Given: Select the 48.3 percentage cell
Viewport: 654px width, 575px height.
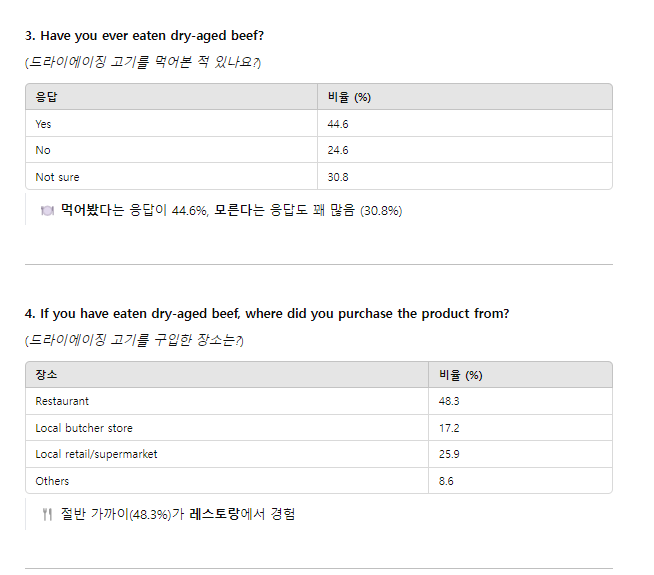Looking at the screenshot, I should [449, 401].
